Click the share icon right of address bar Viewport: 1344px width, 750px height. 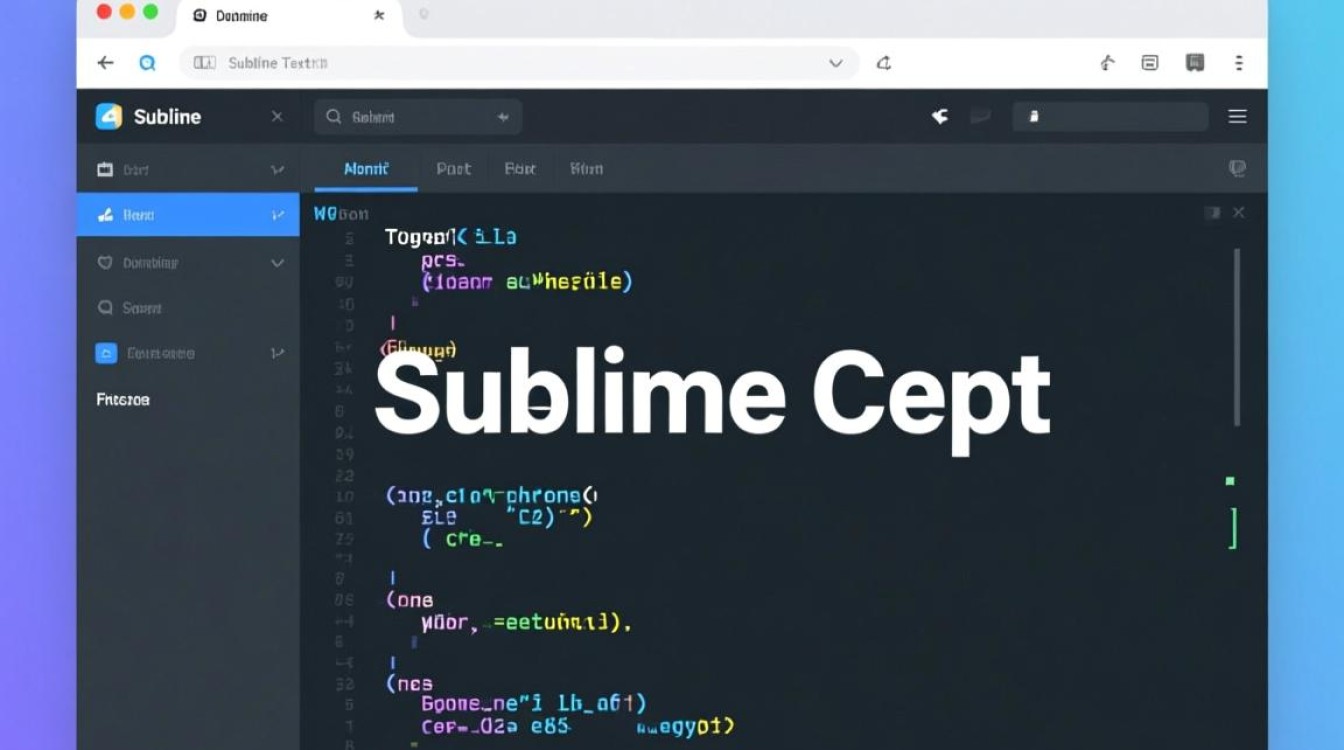tap(884, 63)
